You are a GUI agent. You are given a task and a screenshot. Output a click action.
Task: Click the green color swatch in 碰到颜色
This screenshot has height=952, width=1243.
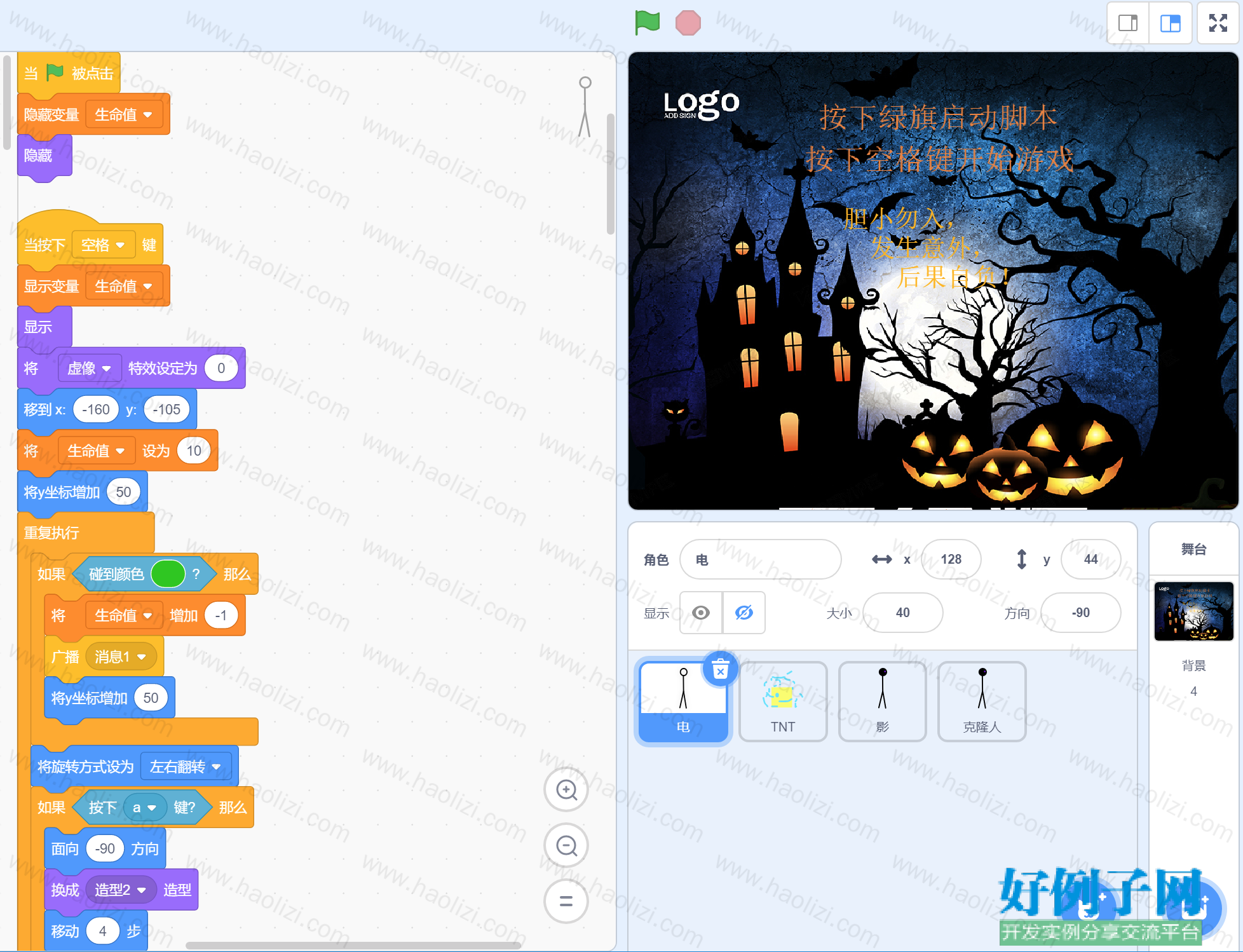tap(168, 575)
